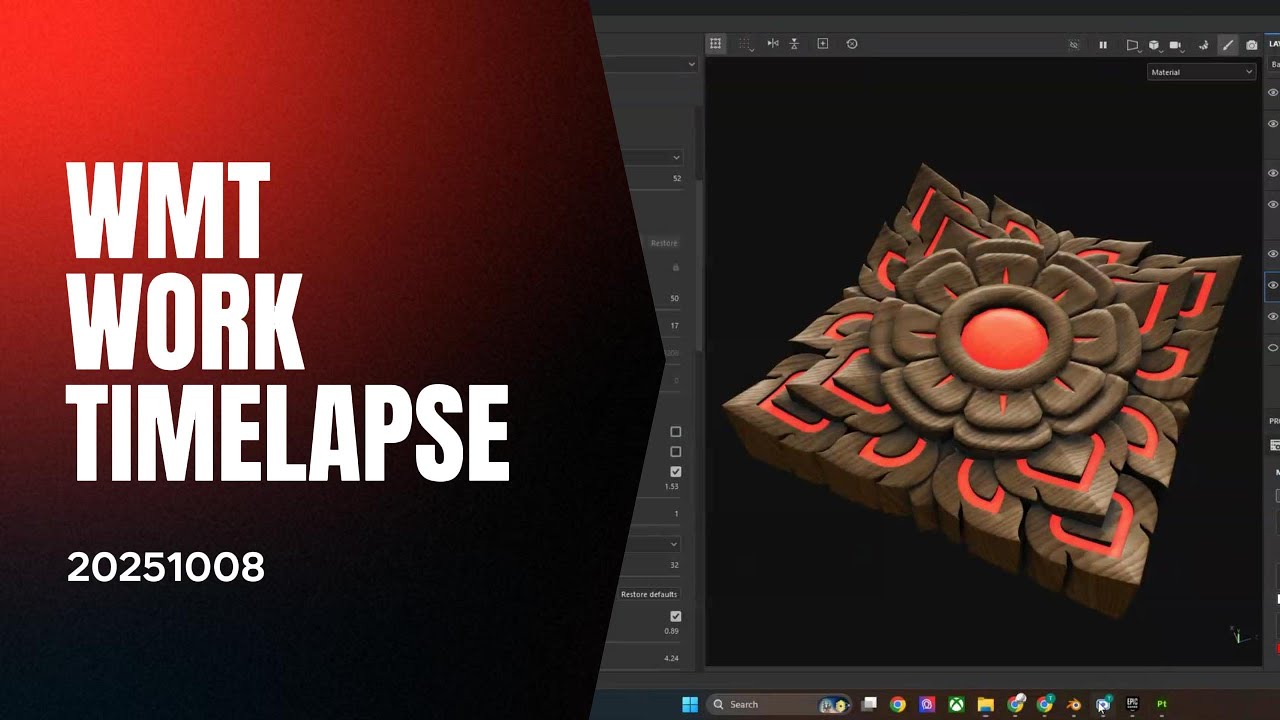Open the dotted grid options dropdown icon
Screen dimensions: 1280x720
coord(745,44)
